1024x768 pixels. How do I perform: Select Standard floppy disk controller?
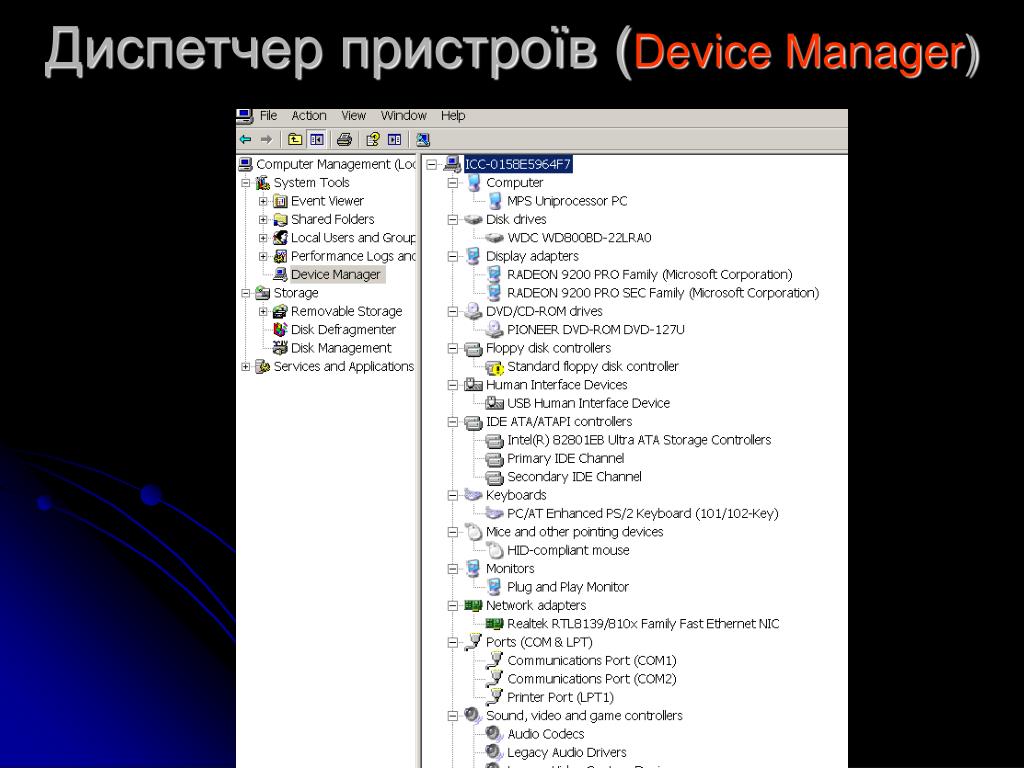tap(593, 366)
